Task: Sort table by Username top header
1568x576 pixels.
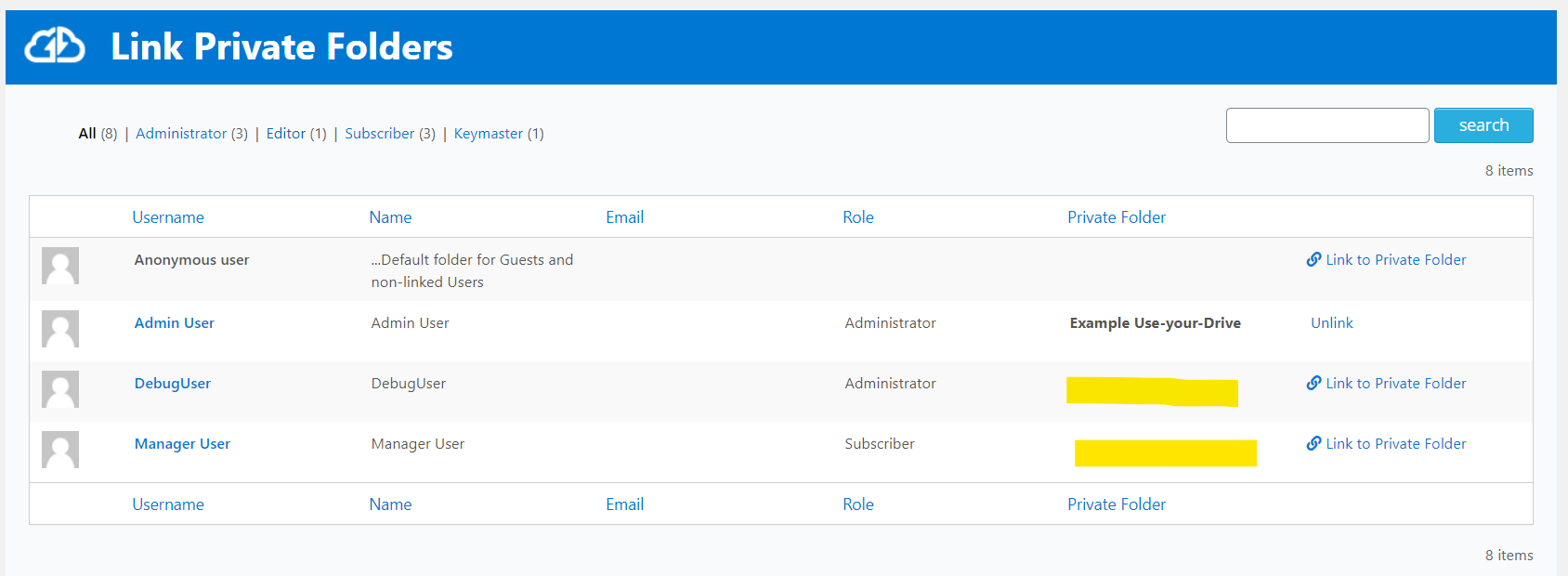Action: pyautogui.click(x=168, y=217)
